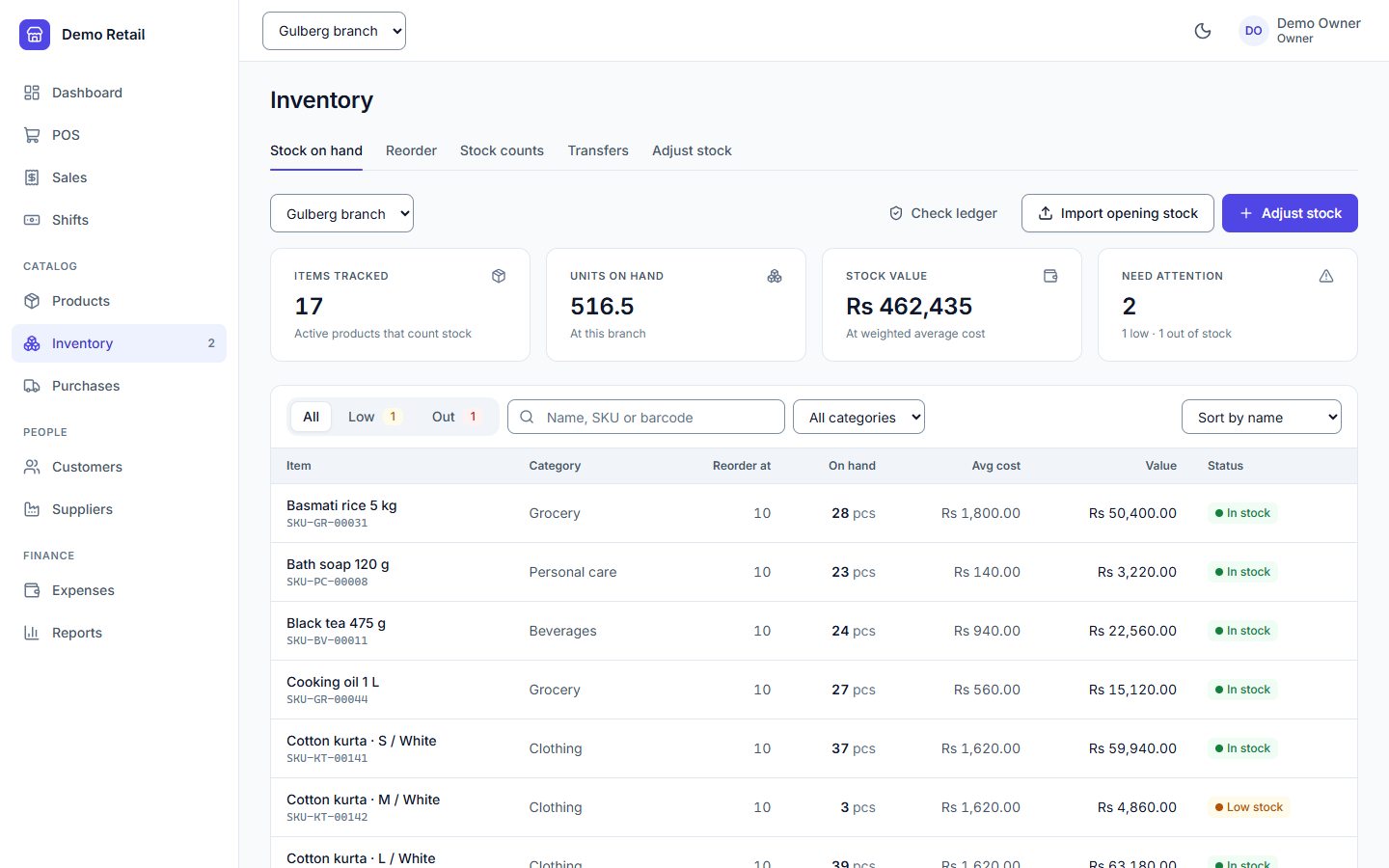Click the Suppliers factory icon
Screen dimensions: 1389x868
(32, 509)
